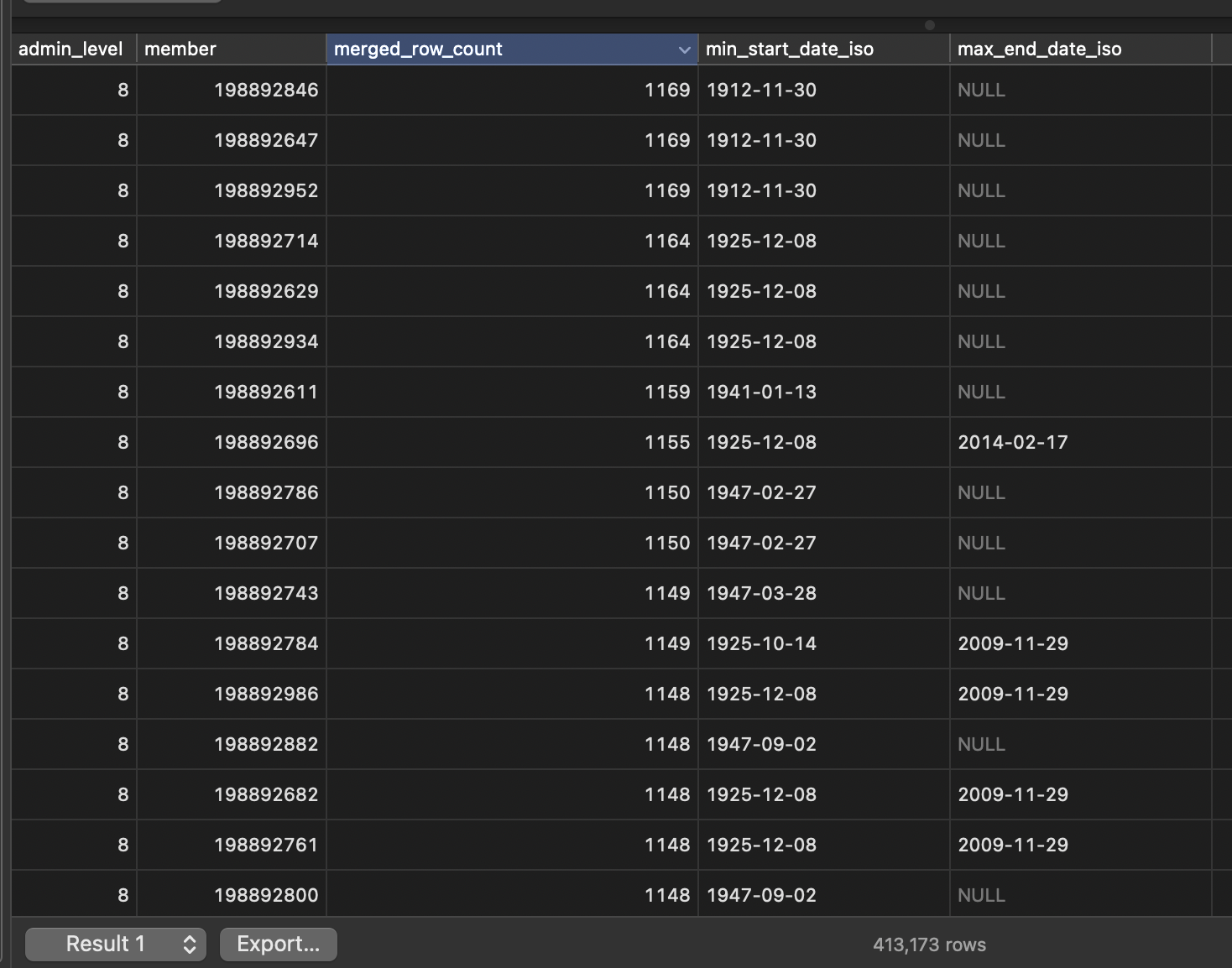Open the Result 1 selector dropdown
The image size is (1232, 968).
[x=116, y=945]
